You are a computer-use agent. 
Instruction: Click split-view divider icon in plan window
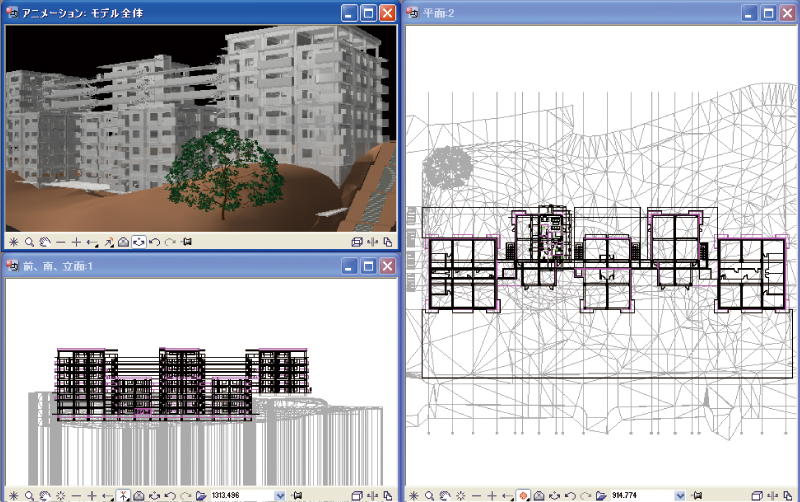[772, 495]
